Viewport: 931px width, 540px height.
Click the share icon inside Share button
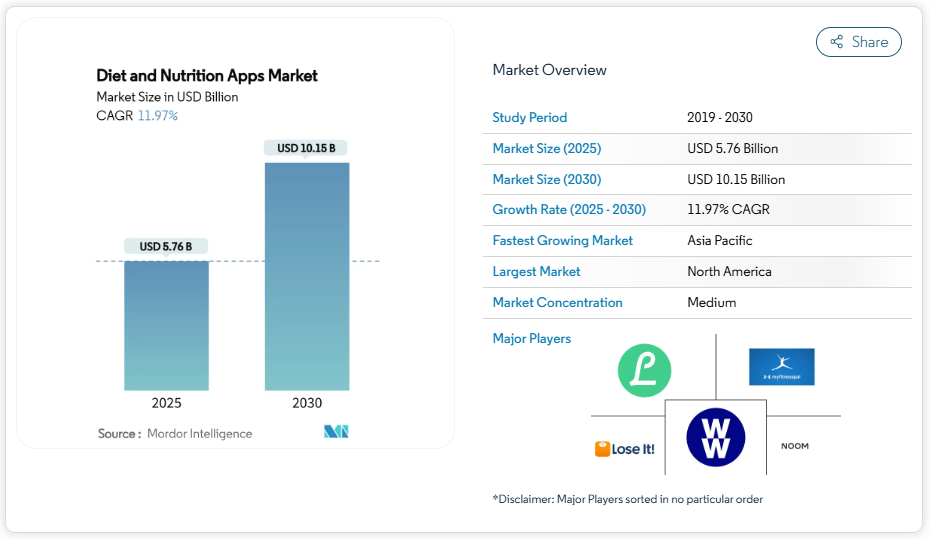click(837, 42)
